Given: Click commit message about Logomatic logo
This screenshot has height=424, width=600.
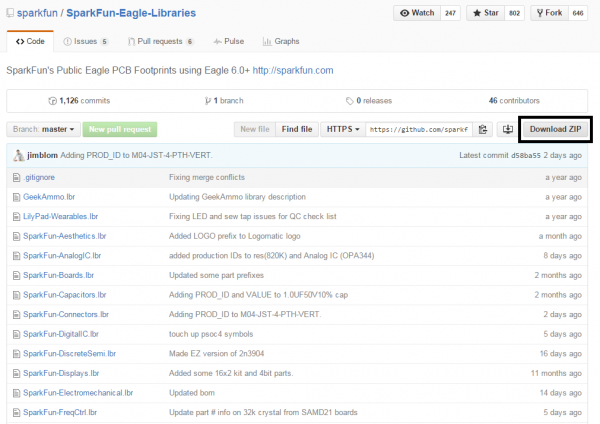Looking at the screenshot, I should [x=235, y=236].
